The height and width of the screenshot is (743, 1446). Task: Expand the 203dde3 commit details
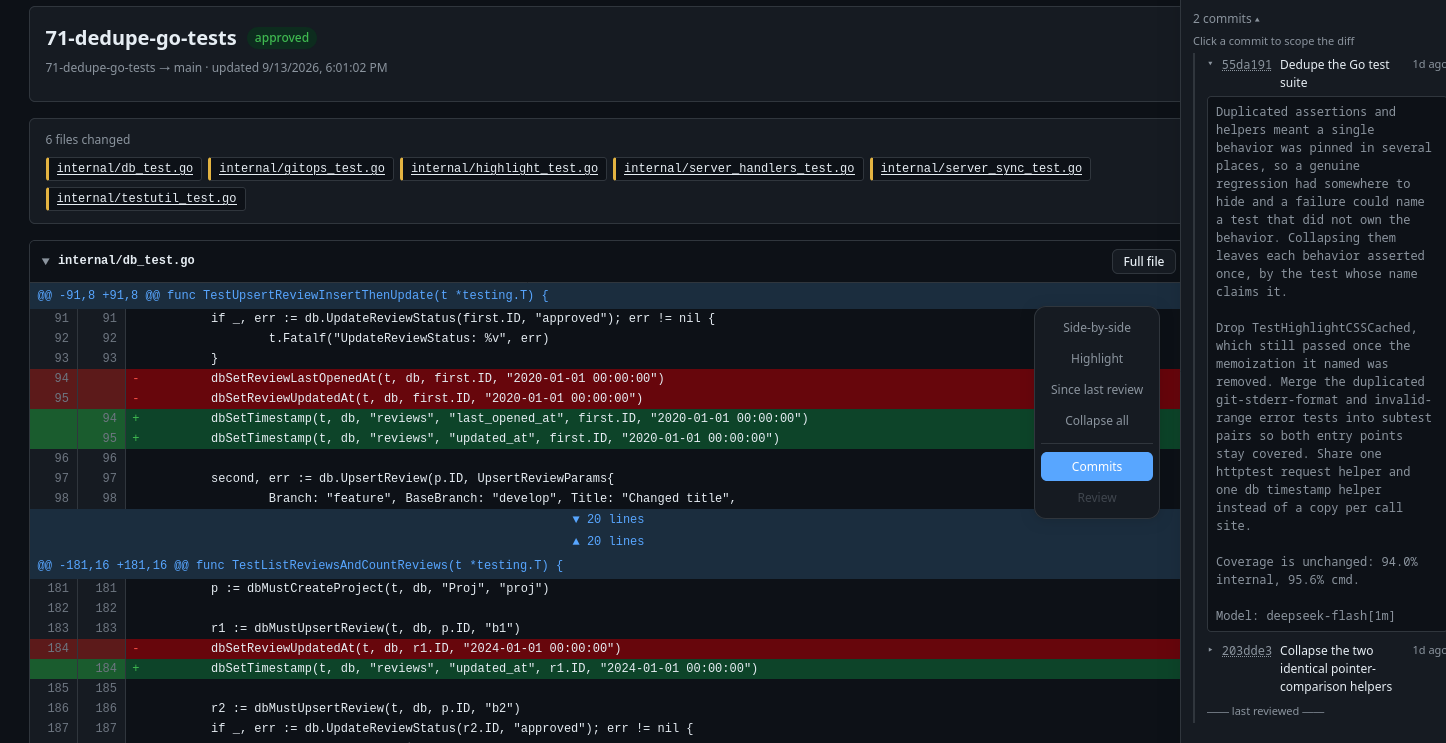click(x=1210, y=650)
